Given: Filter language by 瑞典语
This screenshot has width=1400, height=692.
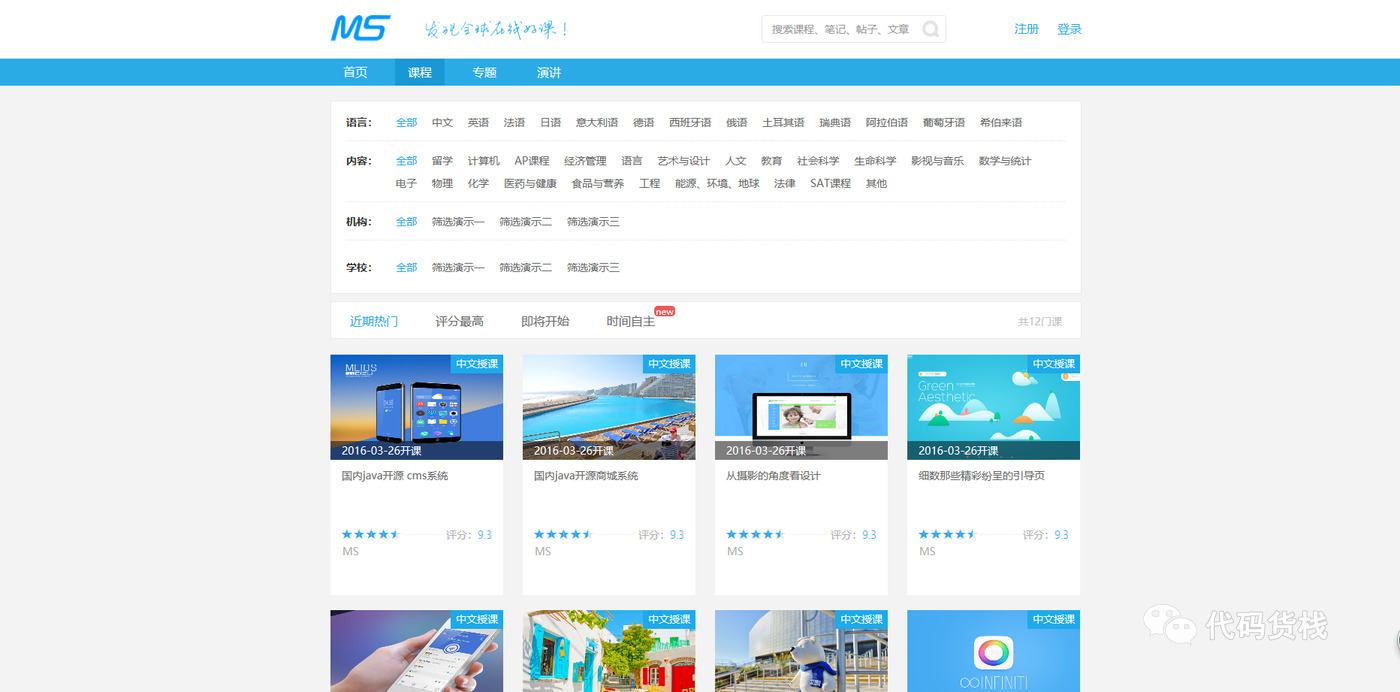Looking at the screenshot, I should tap(835, 122).
